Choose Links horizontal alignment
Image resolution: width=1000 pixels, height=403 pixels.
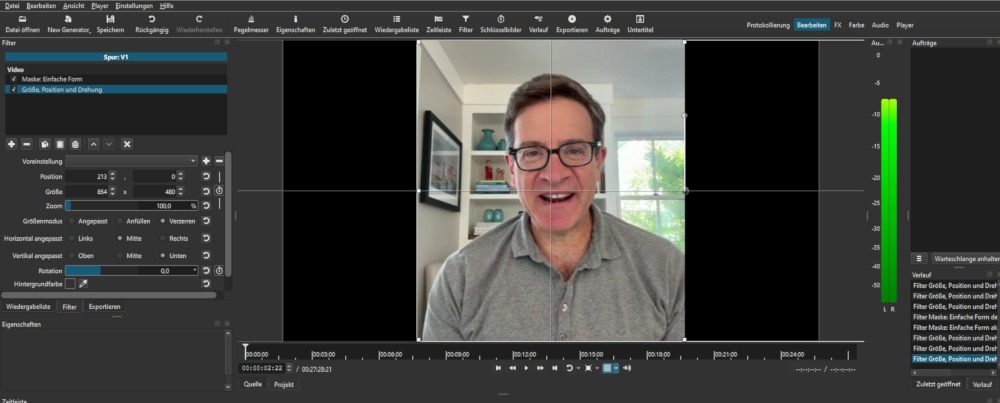pos(72,238)
